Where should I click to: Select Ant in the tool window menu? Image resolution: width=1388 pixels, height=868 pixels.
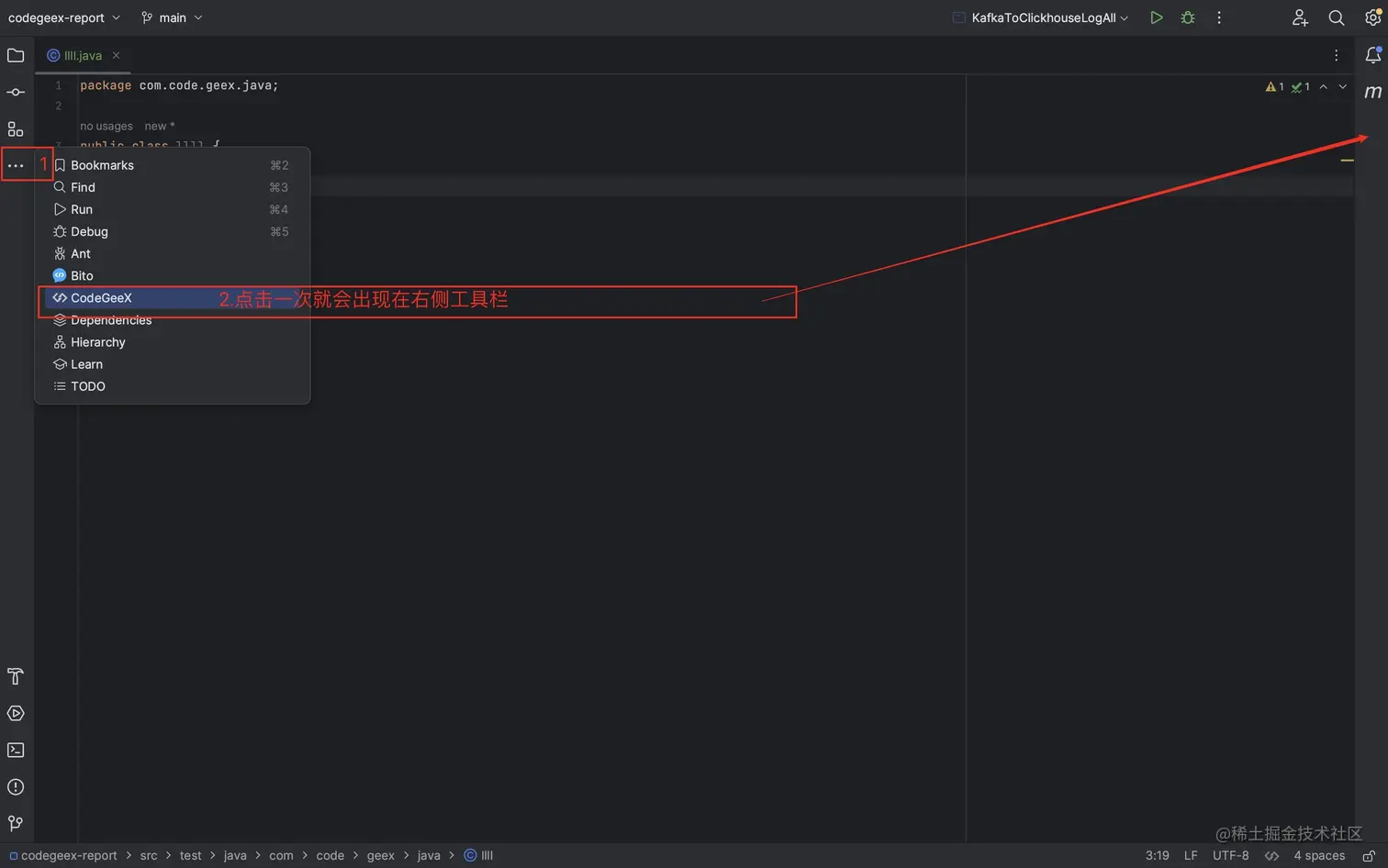pos(173,253)
